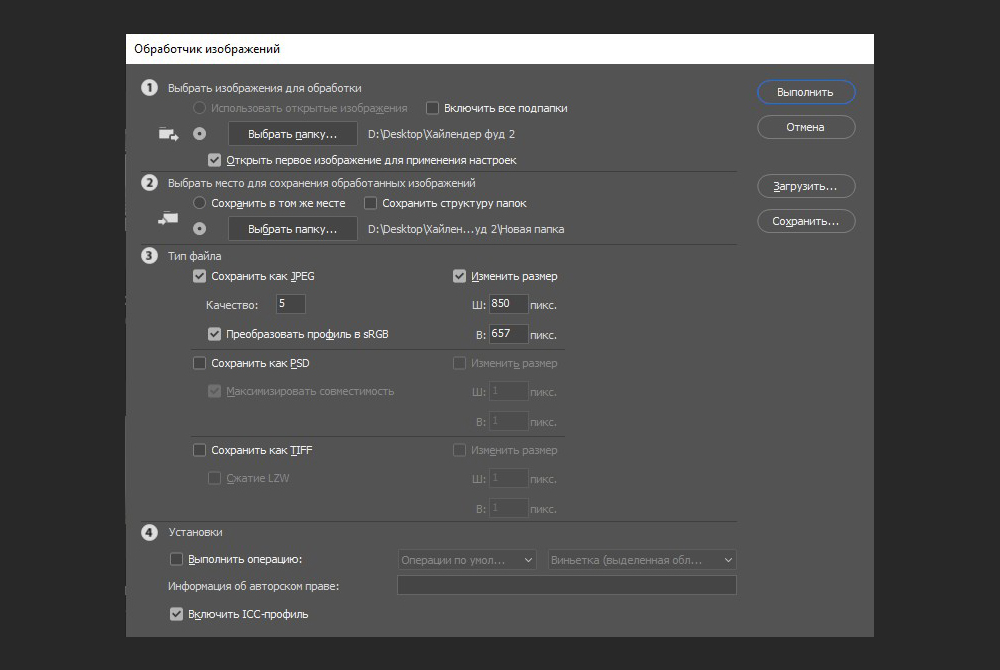Open the Виньетка action dropdown

pyautogui.click(x=642, y=560)
